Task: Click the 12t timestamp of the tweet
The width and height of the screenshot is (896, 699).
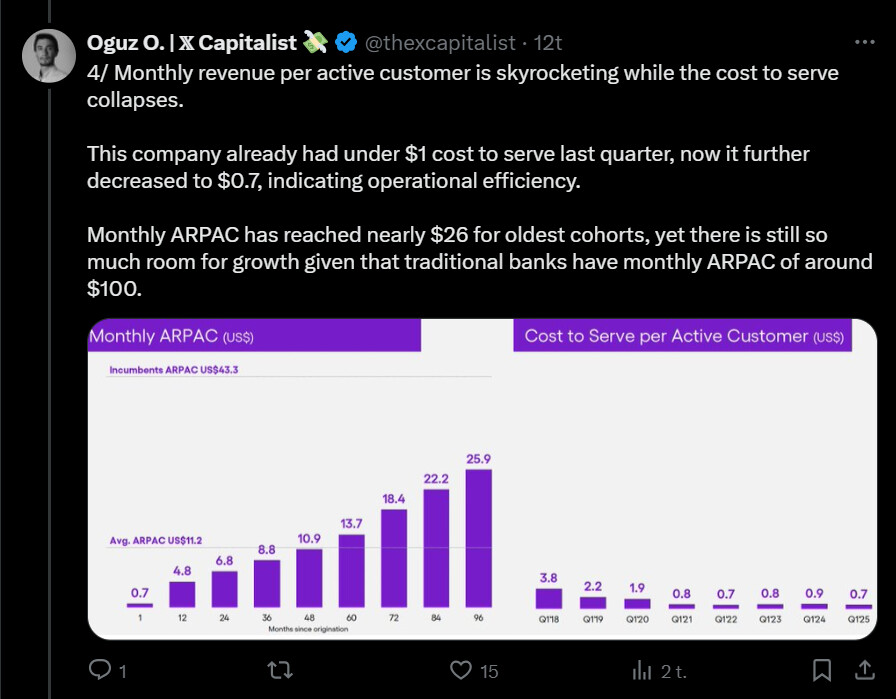Action: pos(548,43)
